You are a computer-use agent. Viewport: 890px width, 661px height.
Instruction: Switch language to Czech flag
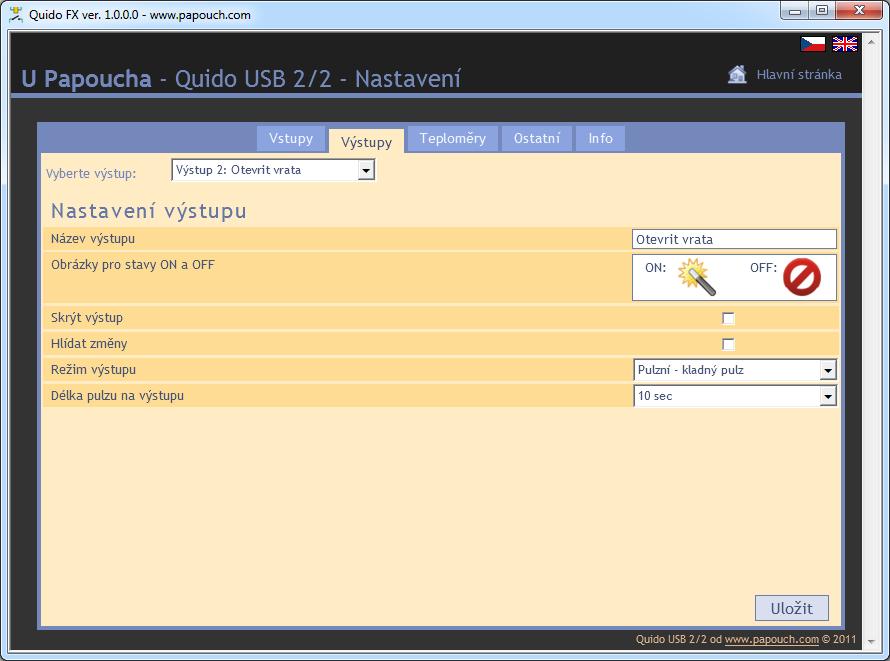[x=812, y=44]
